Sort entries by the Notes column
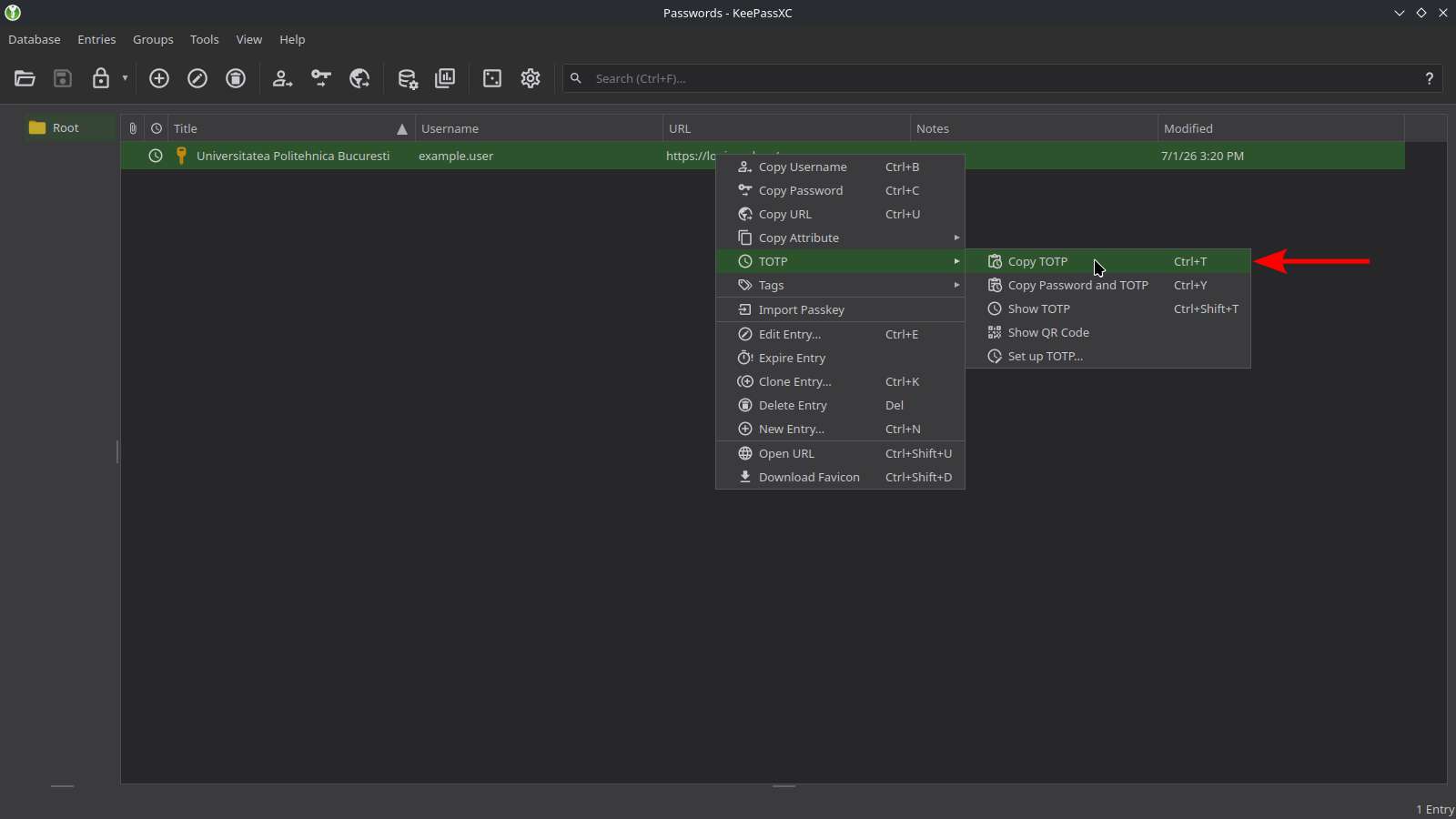This screenshot has width=1456, height=819. tap(1034, 128)
